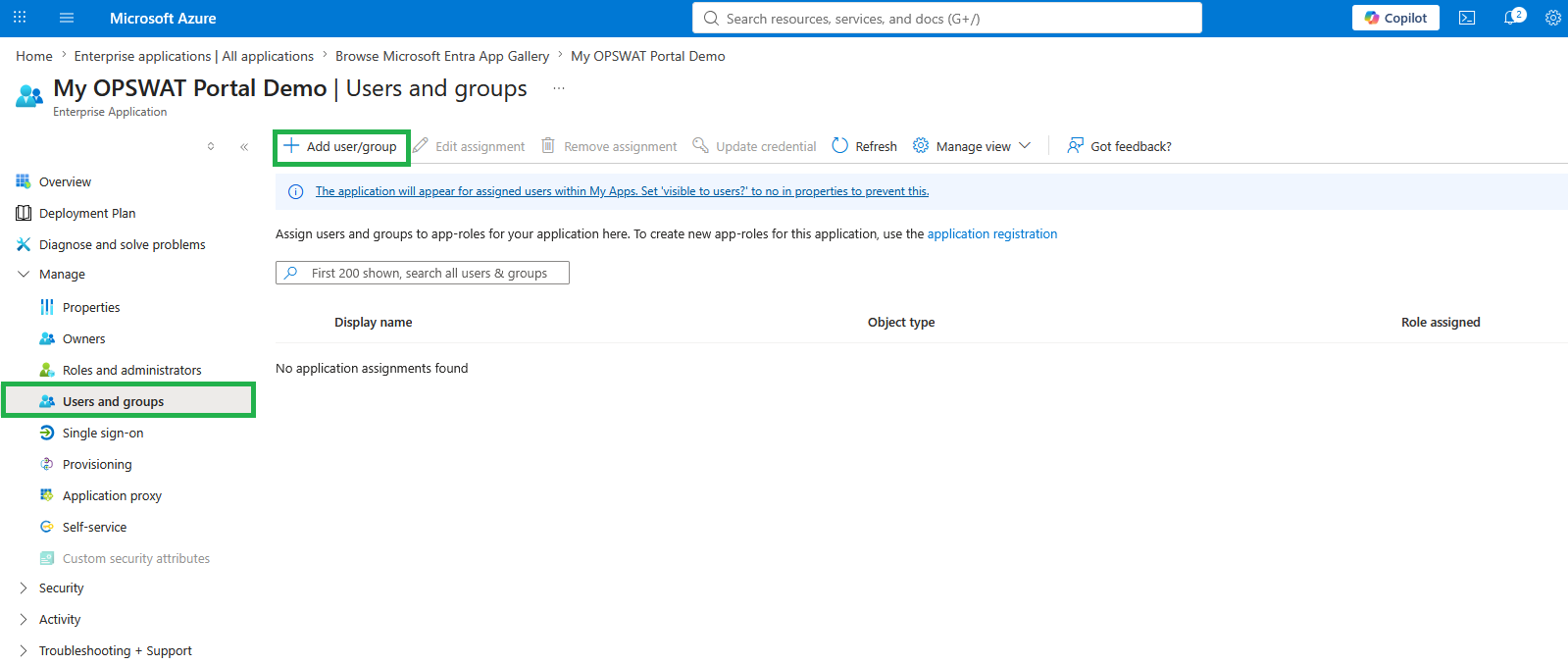Click the Role assigned column header
Viewport: 1568px width, 665px height.
1441,322
